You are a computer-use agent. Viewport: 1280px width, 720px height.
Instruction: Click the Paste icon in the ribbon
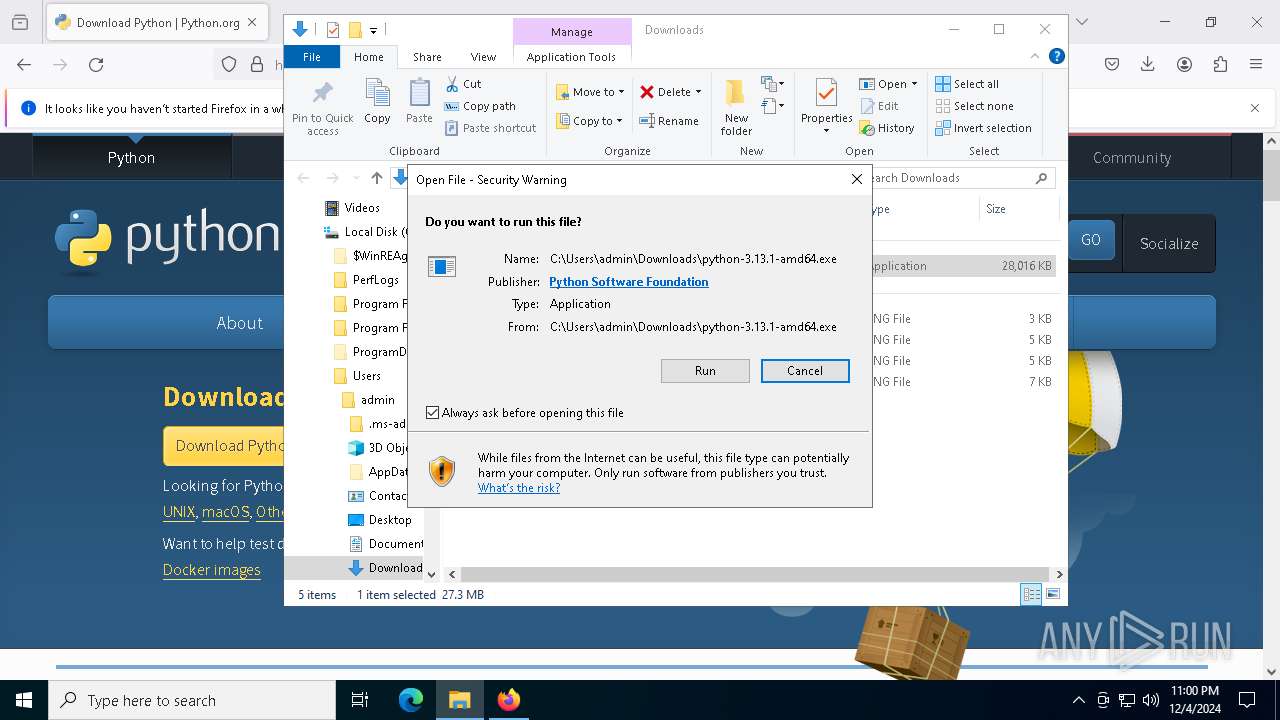[419, 93]
